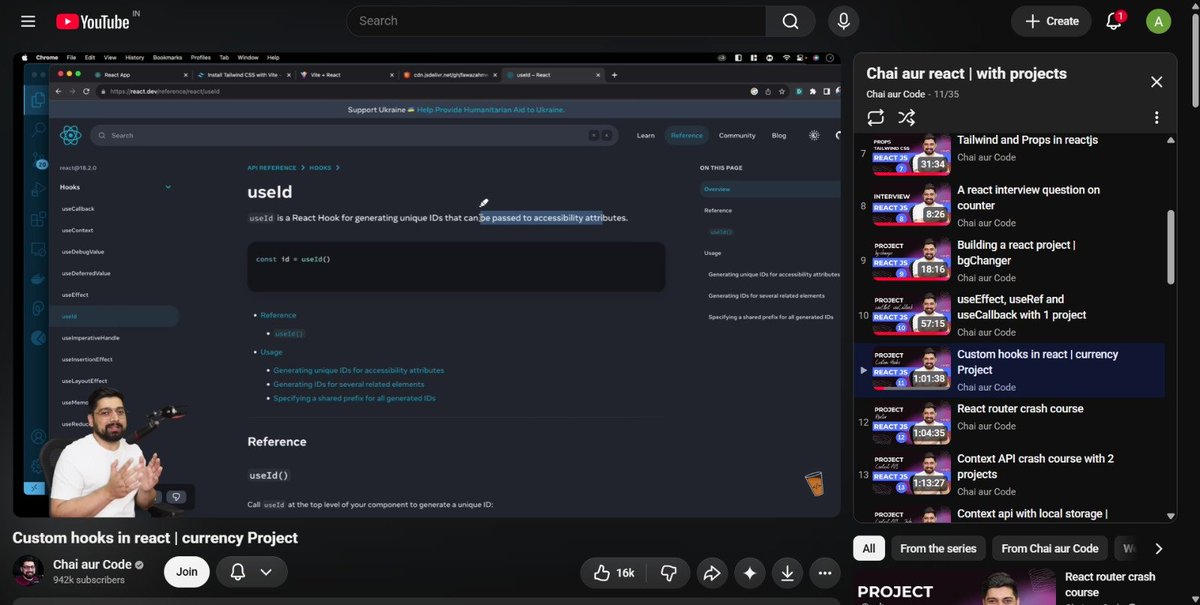Viewport: 1200px width, 605px height.
Task: Open playlist three-dot options menu
Action: pos(1156,117)
